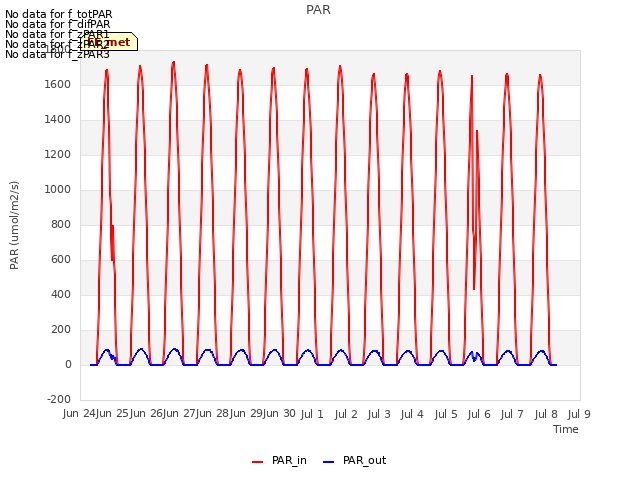Click the 'PAR (umol/m2/s)' y-axis label
Screen dimensions: 640x480
pos(14,225)
